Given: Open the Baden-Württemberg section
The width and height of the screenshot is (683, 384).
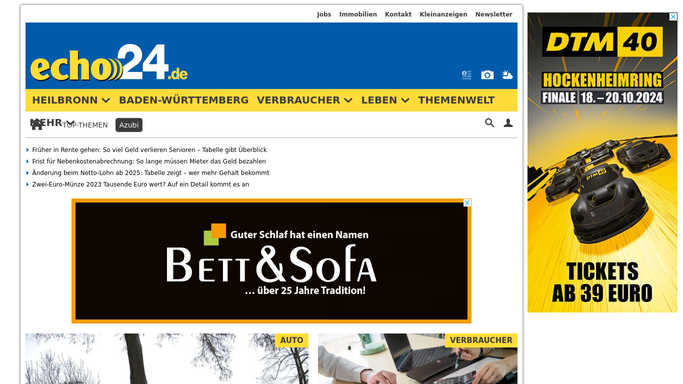Looking at the screenshot, I should point(184,100).
